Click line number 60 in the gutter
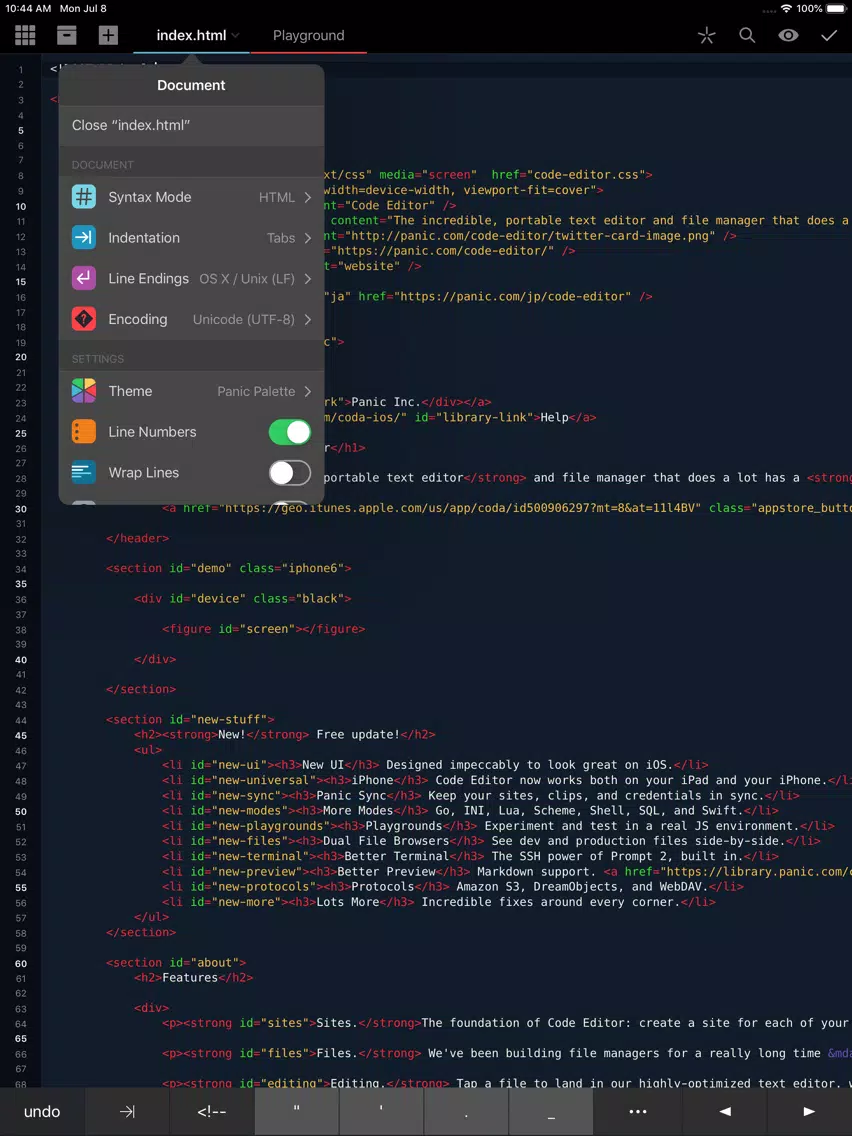852x1136 pixels. point(21,964)
